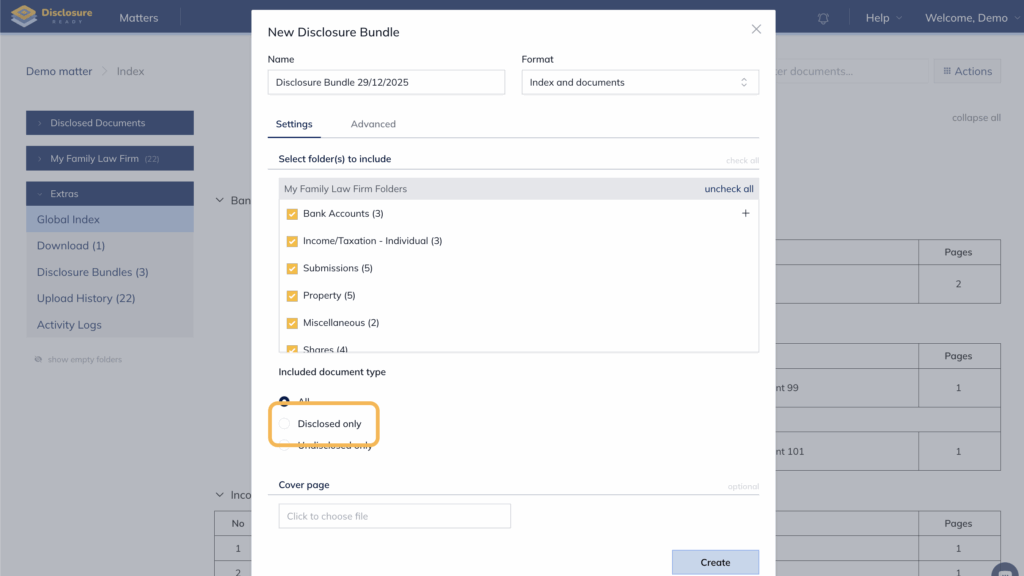
Task: Uncheck the Submissions folder checkbox
Action: [x=292, y=268]
